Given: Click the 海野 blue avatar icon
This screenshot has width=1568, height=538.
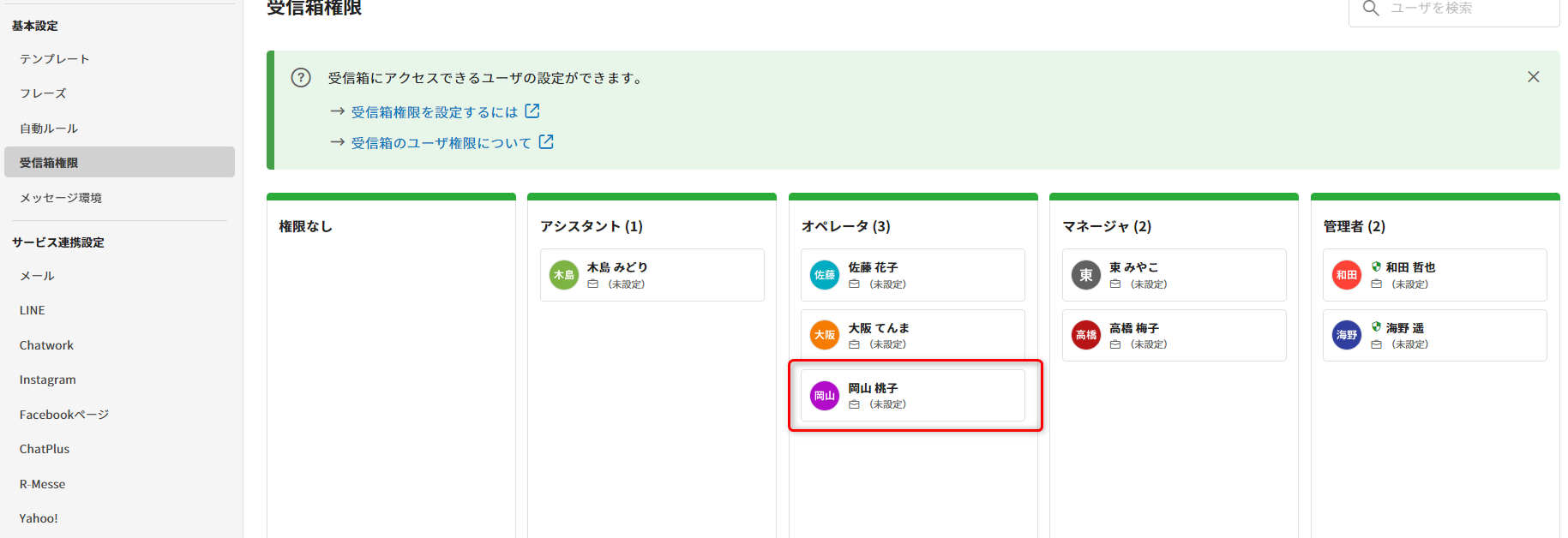Looking at the screenshot, I should pos(1347,335).
